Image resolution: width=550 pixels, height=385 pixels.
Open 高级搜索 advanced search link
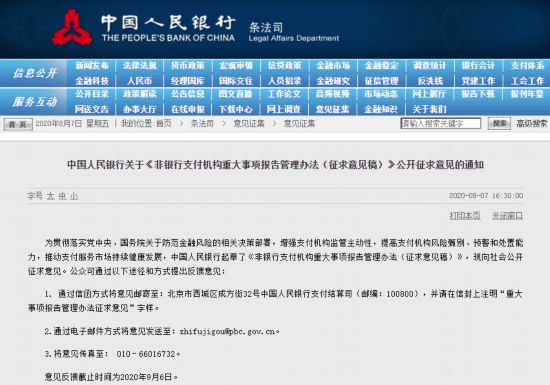point(532,123)
